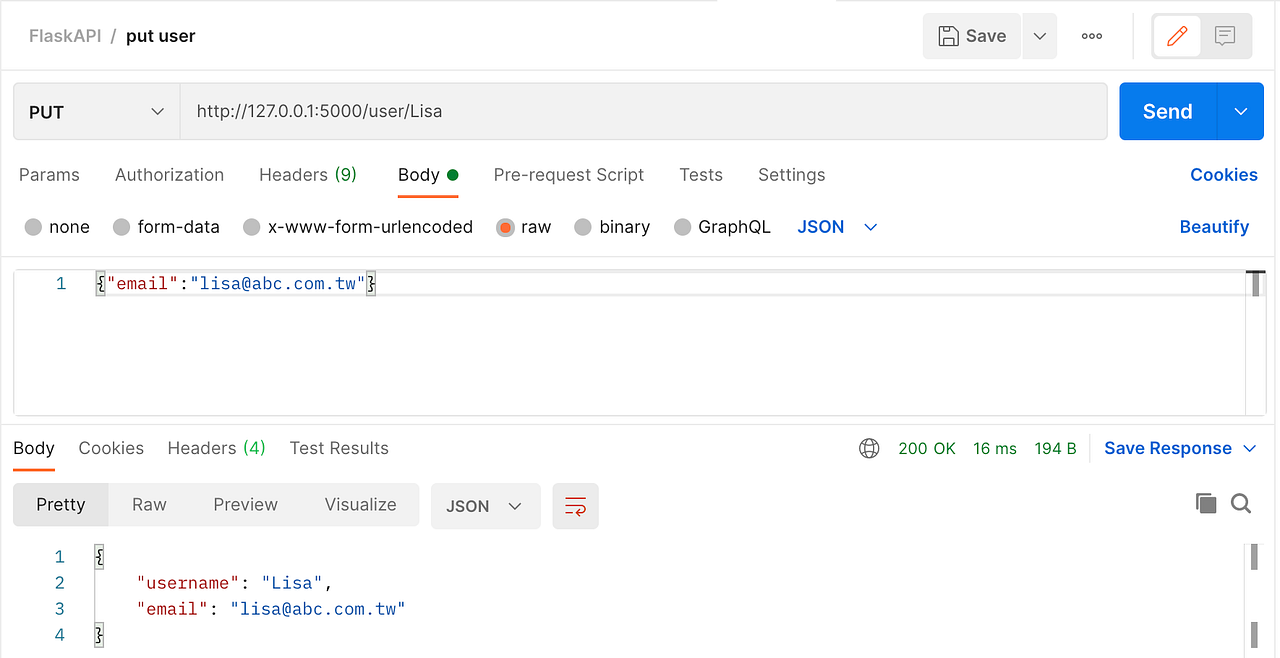
Task: Select the raw body radio button
Action: pos(505,227)
